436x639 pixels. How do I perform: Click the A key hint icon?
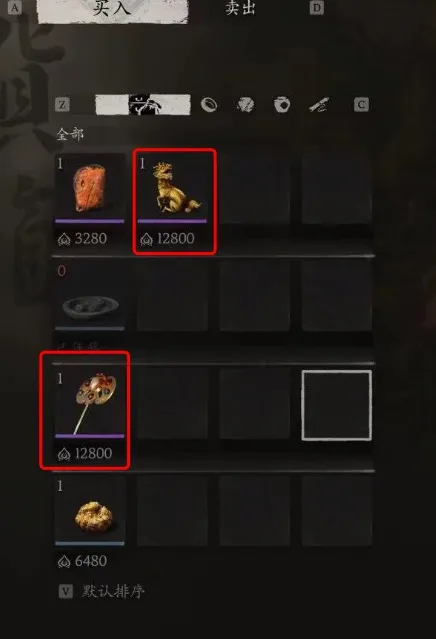tap(14, 7)
